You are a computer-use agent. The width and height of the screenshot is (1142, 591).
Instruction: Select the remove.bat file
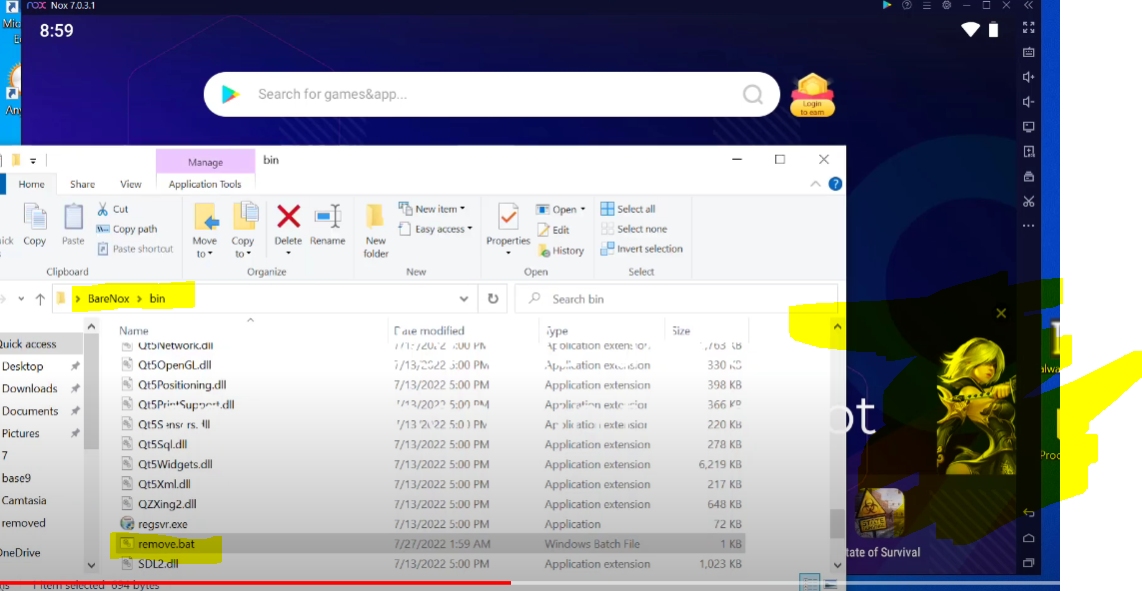(166, 544)
